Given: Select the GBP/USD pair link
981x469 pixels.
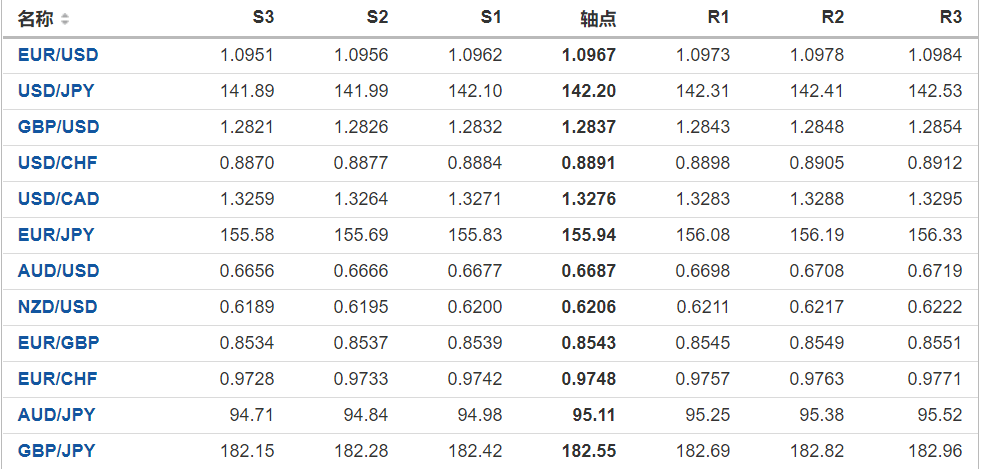Looking at the screenshot, I should [x=58, y=127].
